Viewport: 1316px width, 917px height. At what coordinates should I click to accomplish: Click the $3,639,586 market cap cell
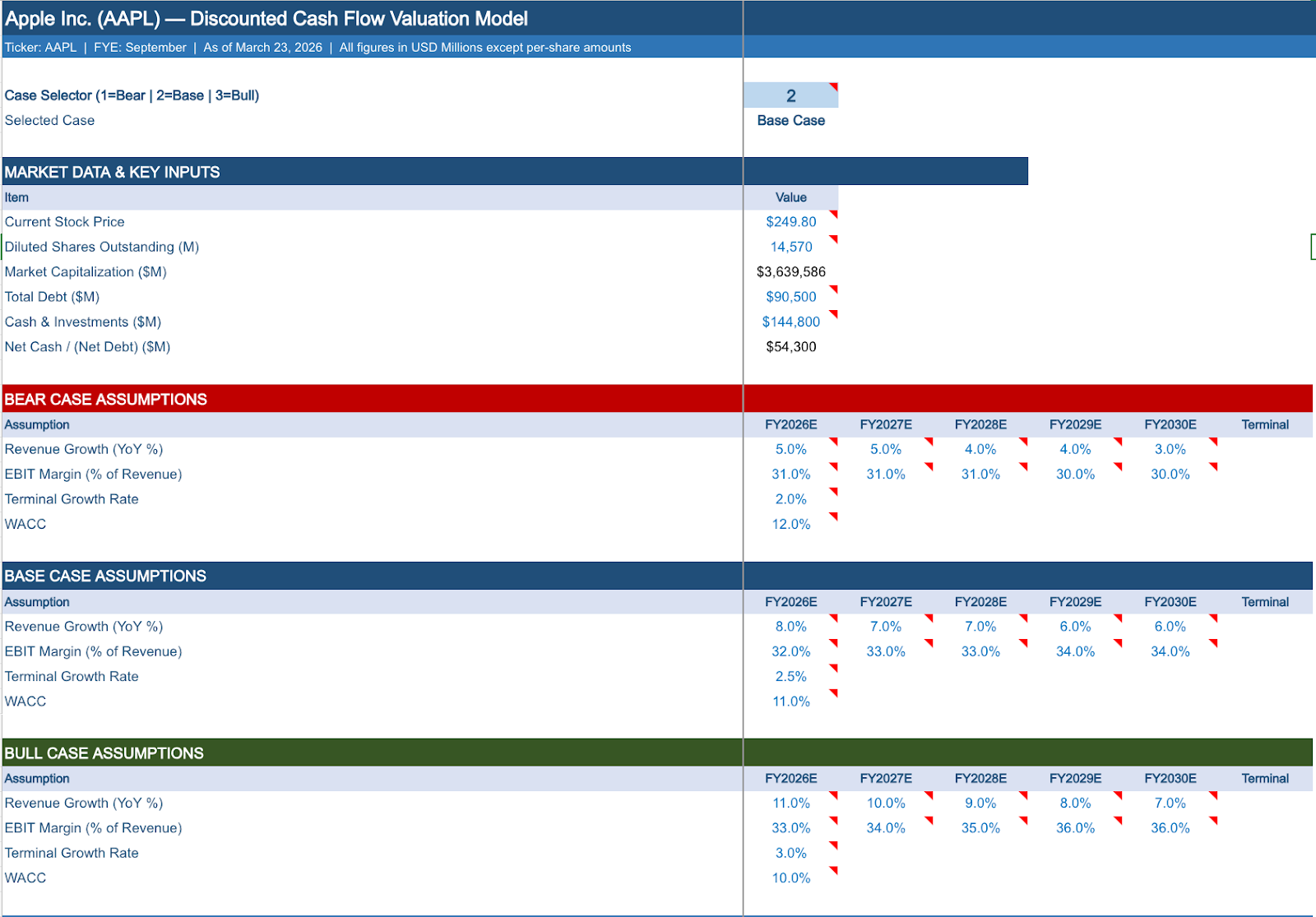point(790,272)
